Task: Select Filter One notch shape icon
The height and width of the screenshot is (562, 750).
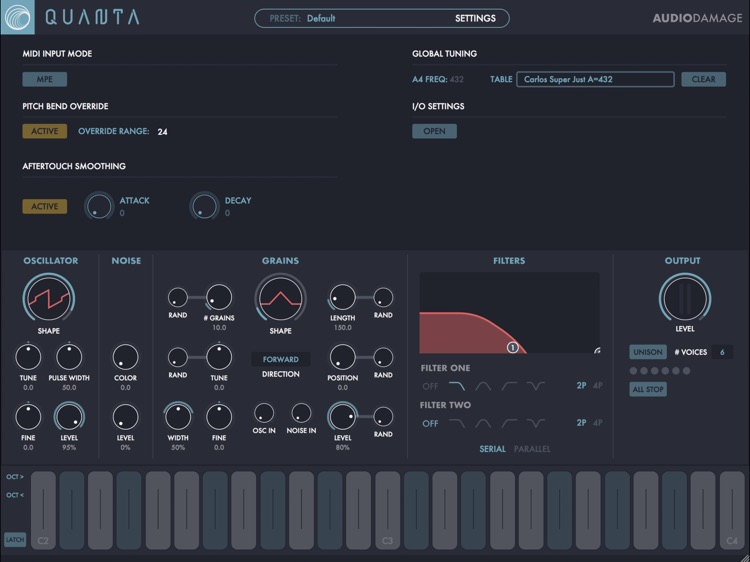Action: pyautogui.click(x=536, y=386)
